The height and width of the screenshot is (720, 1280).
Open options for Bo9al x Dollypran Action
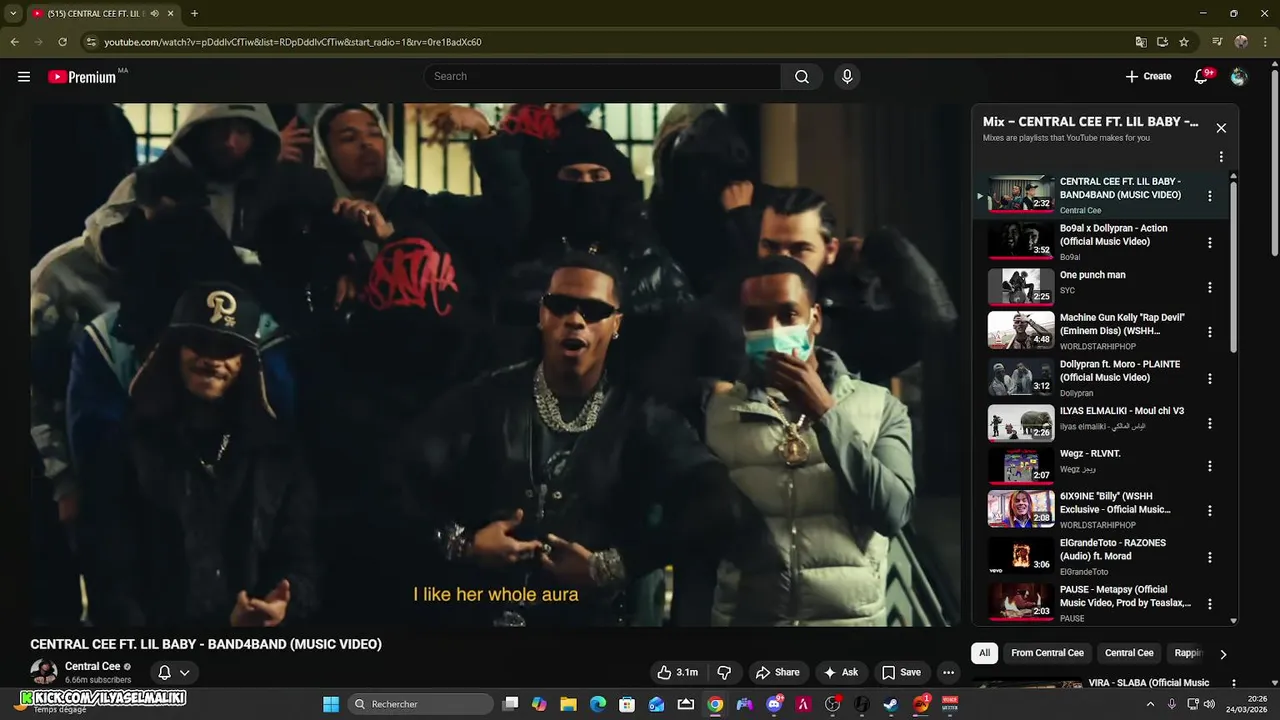tap(1210, 242)
